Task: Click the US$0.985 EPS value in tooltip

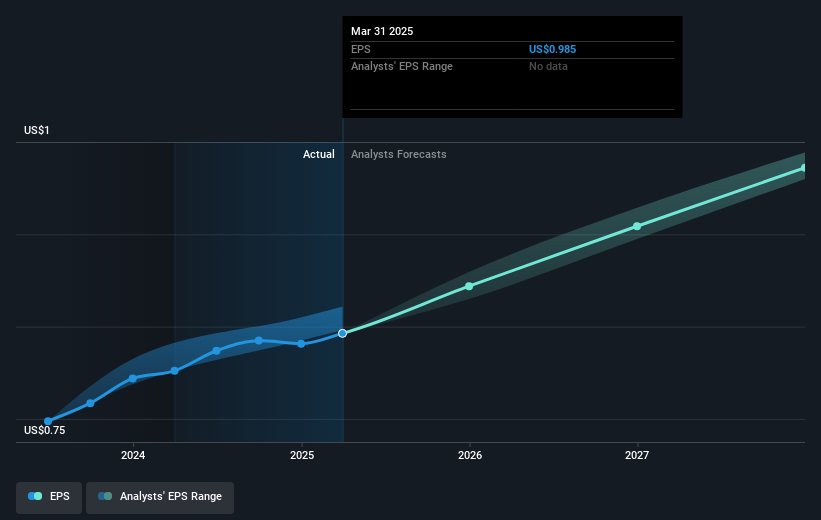Action: coord(552,49)
